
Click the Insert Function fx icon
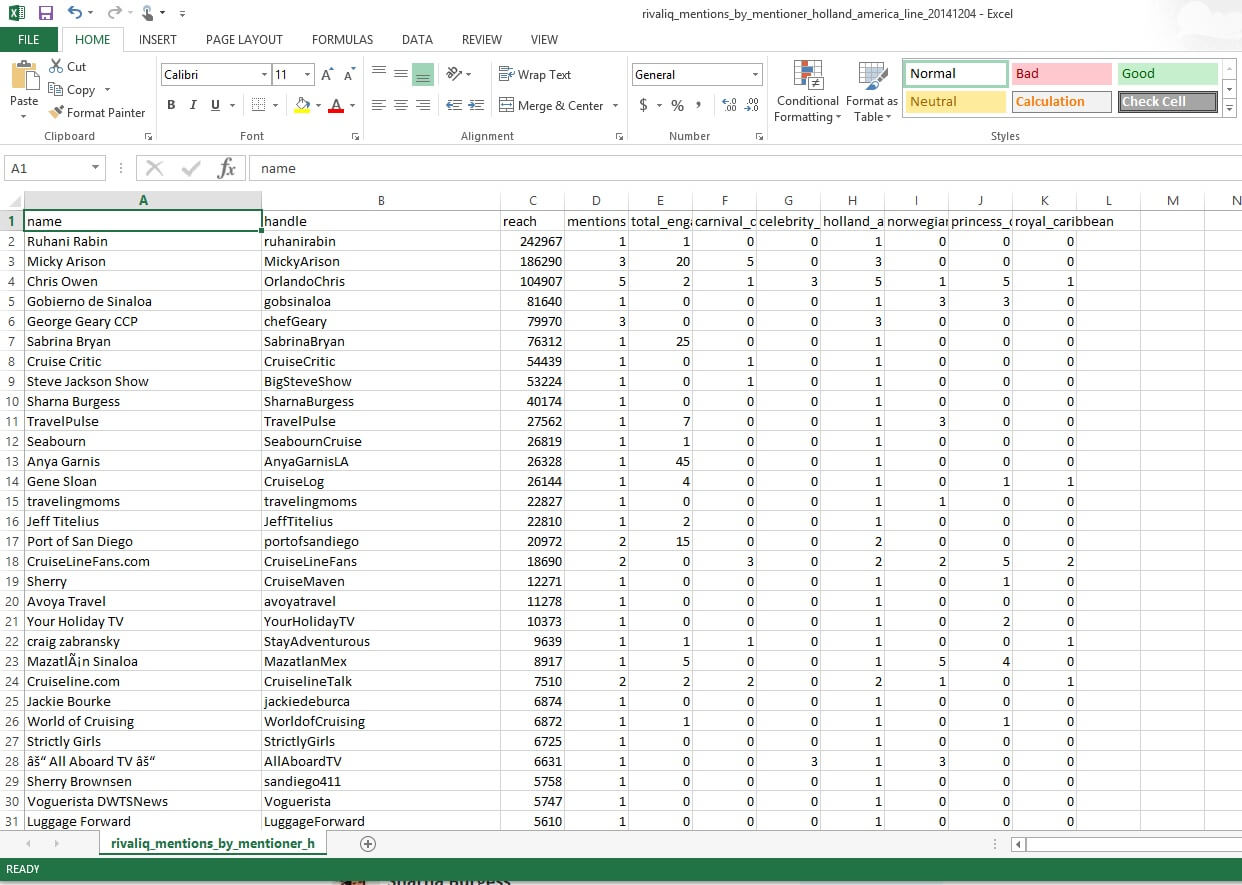pos(227,168)
